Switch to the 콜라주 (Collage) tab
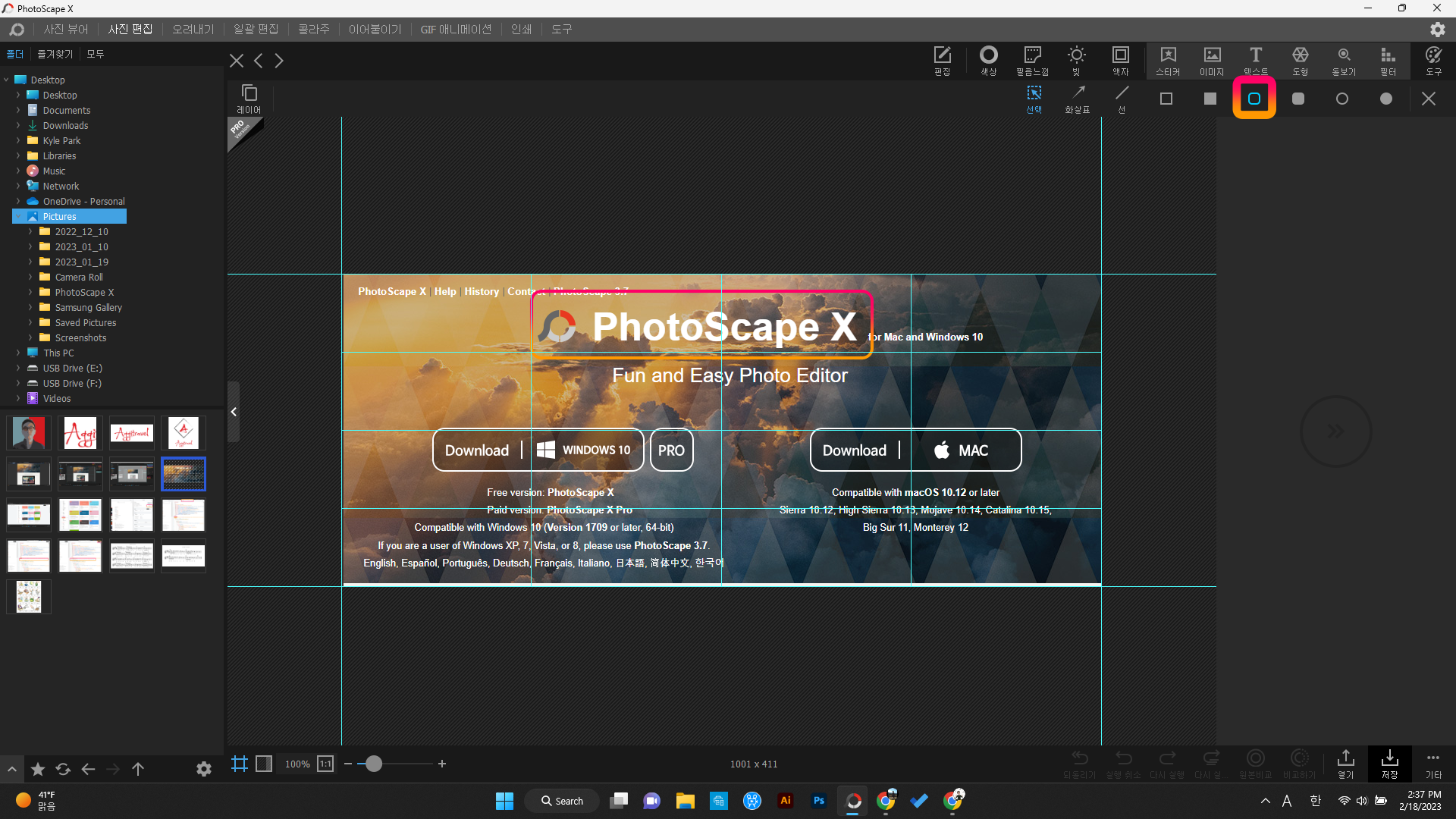Viewport: 1456px width, 819px height. tap(313, 29)
